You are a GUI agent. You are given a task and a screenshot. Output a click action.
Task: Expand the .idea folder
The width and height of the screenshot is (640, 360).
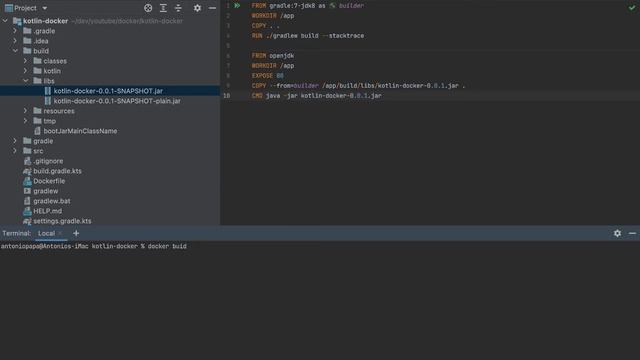(x=15, y=41)
